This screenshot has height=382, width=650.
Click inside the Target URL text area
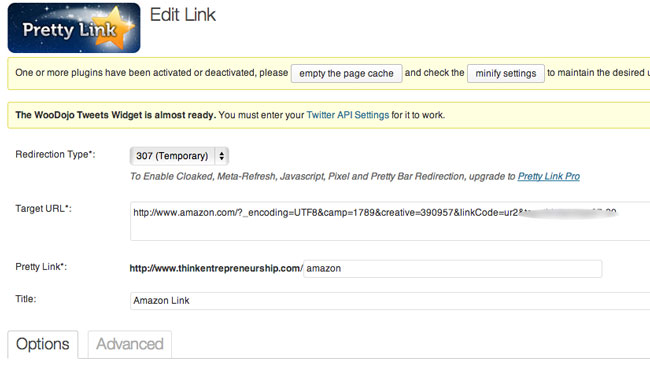click(x=390, y=221)
